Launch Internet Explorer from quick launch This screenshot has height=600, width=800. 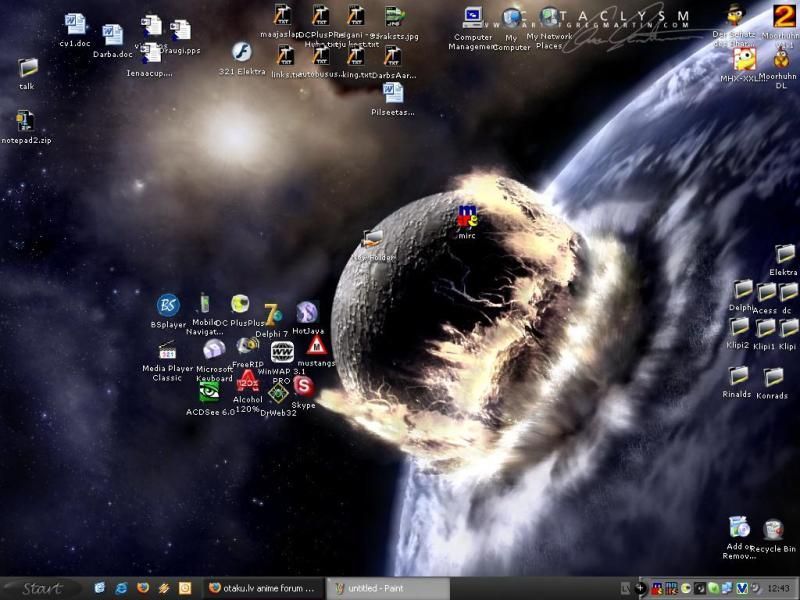point(121,588)
